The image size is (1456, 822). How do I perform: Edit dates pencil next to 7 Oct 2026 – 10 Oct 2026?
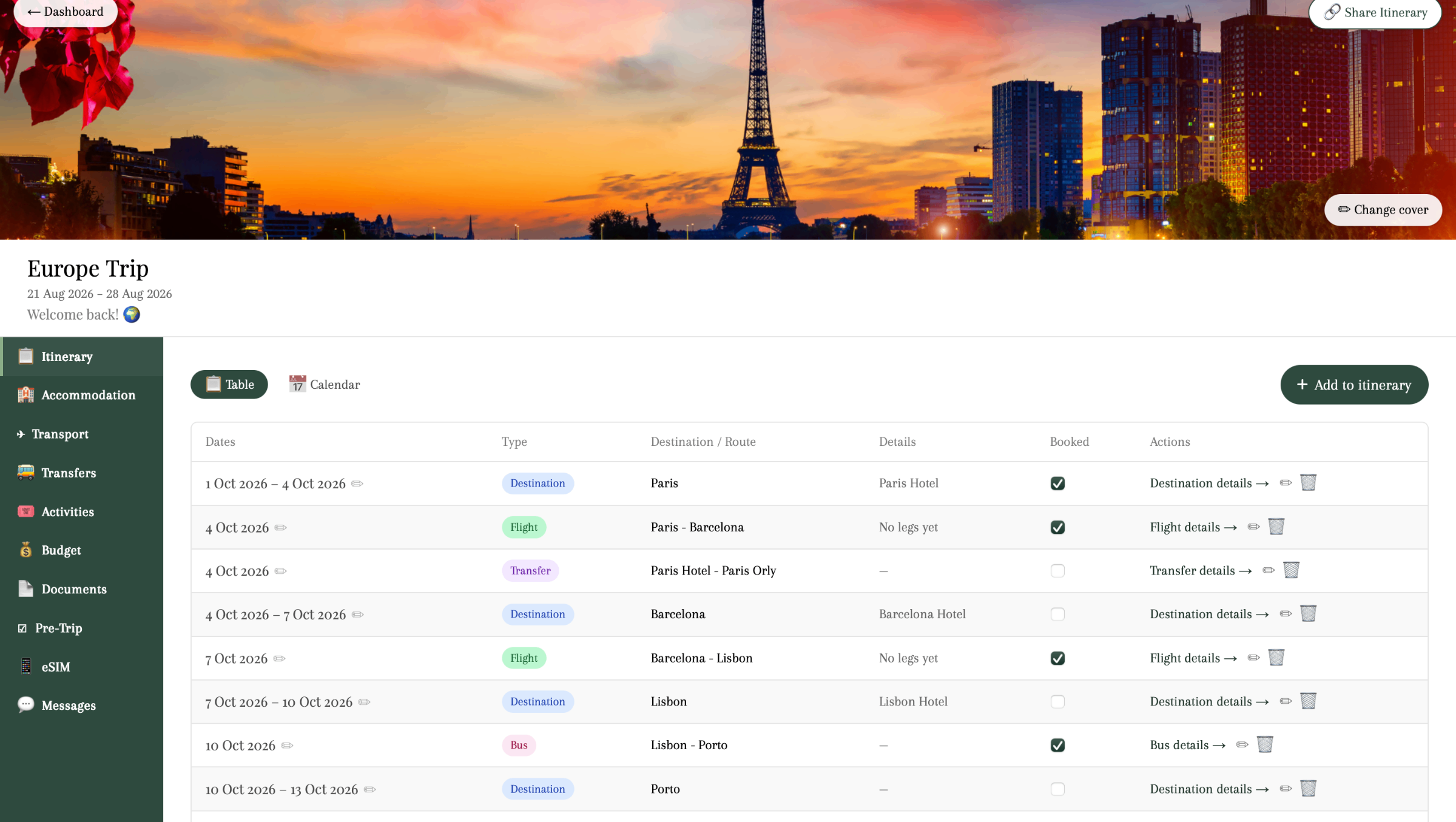click(x=364, y=702)
